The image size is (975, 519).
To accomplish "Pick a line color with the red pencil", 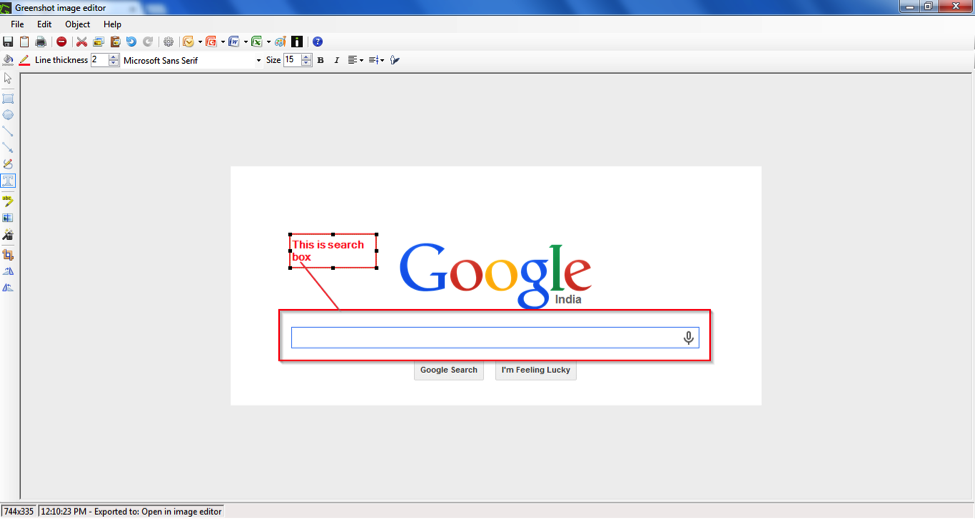I will tap(24, 60).
